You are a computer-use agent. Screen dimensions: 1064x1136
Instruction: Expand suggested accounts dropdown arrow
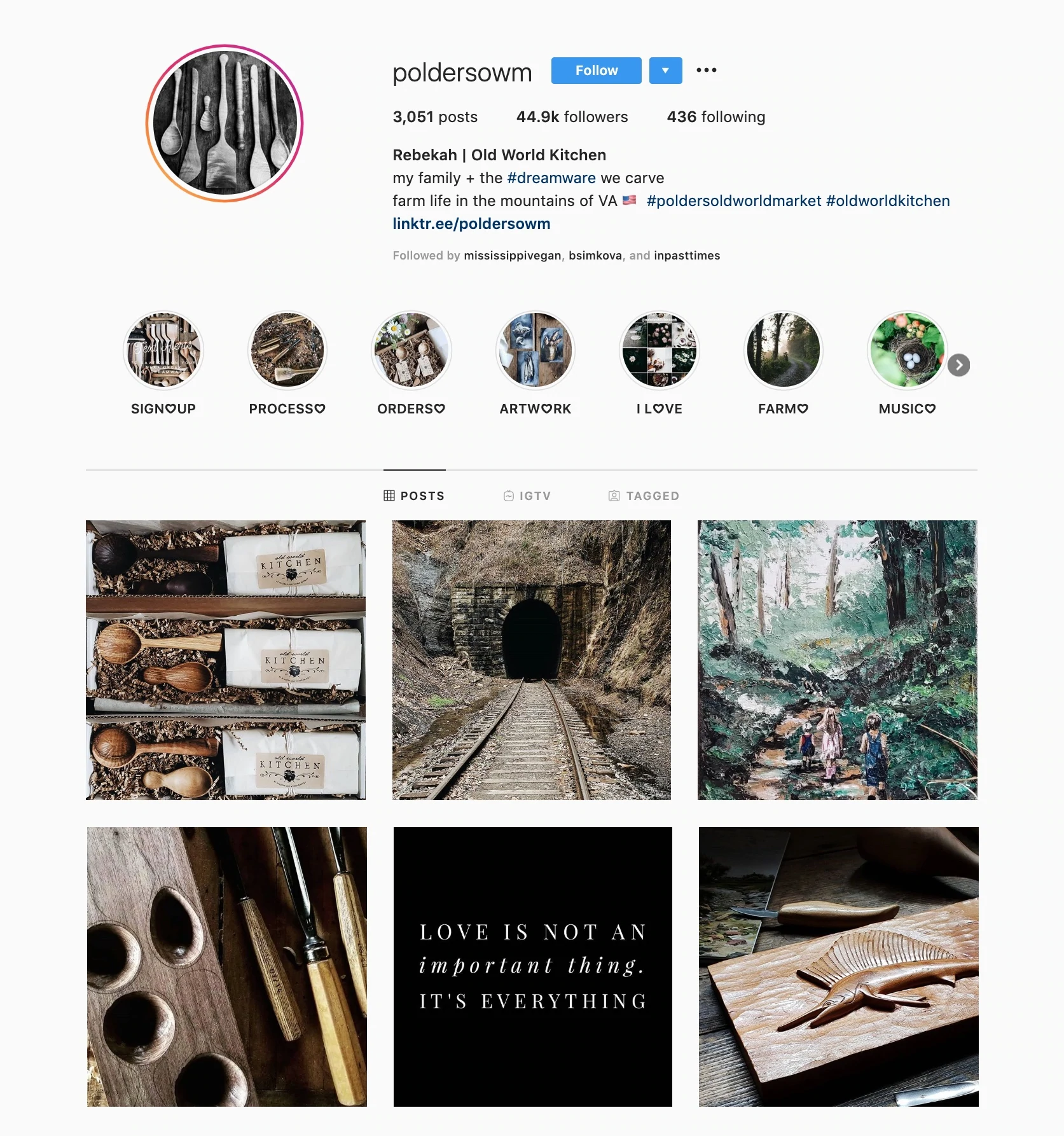665,71
